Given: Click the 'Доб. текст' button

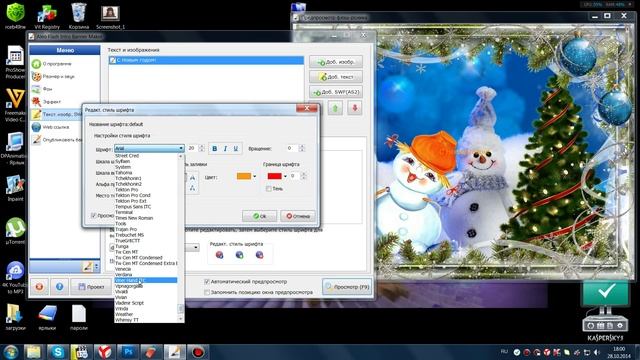Looking at the screenshot, I should (x=336, y=77).
